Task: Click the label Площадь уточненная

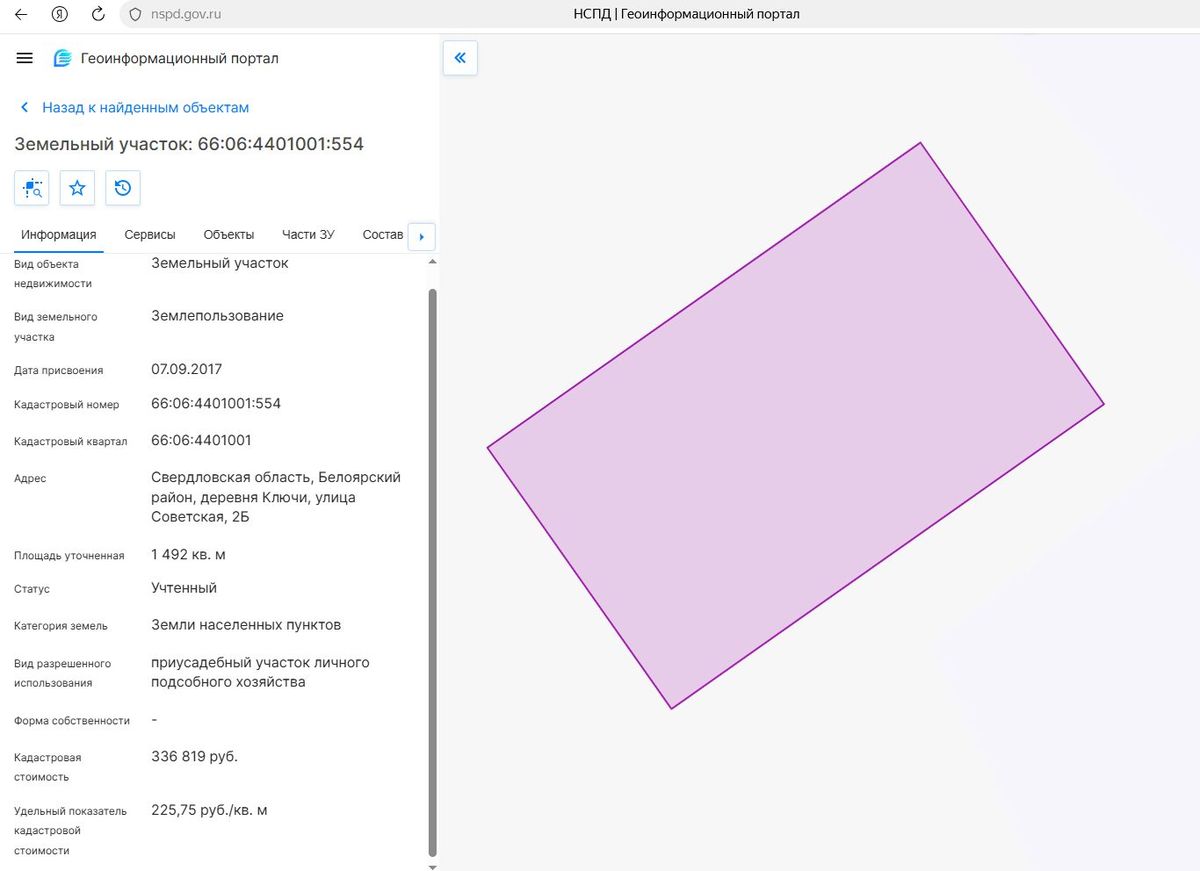Action: coord(69,556)
